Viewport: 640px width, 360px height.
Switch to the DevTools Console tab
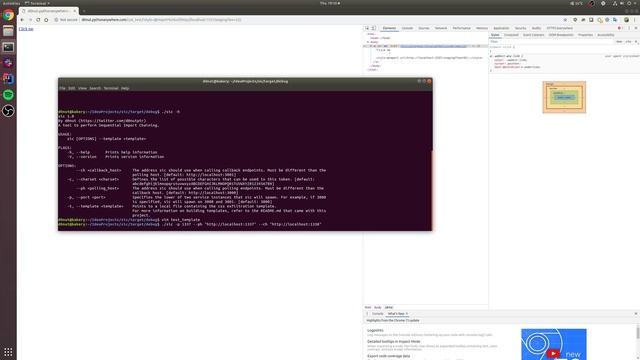(x=407, y=28)
